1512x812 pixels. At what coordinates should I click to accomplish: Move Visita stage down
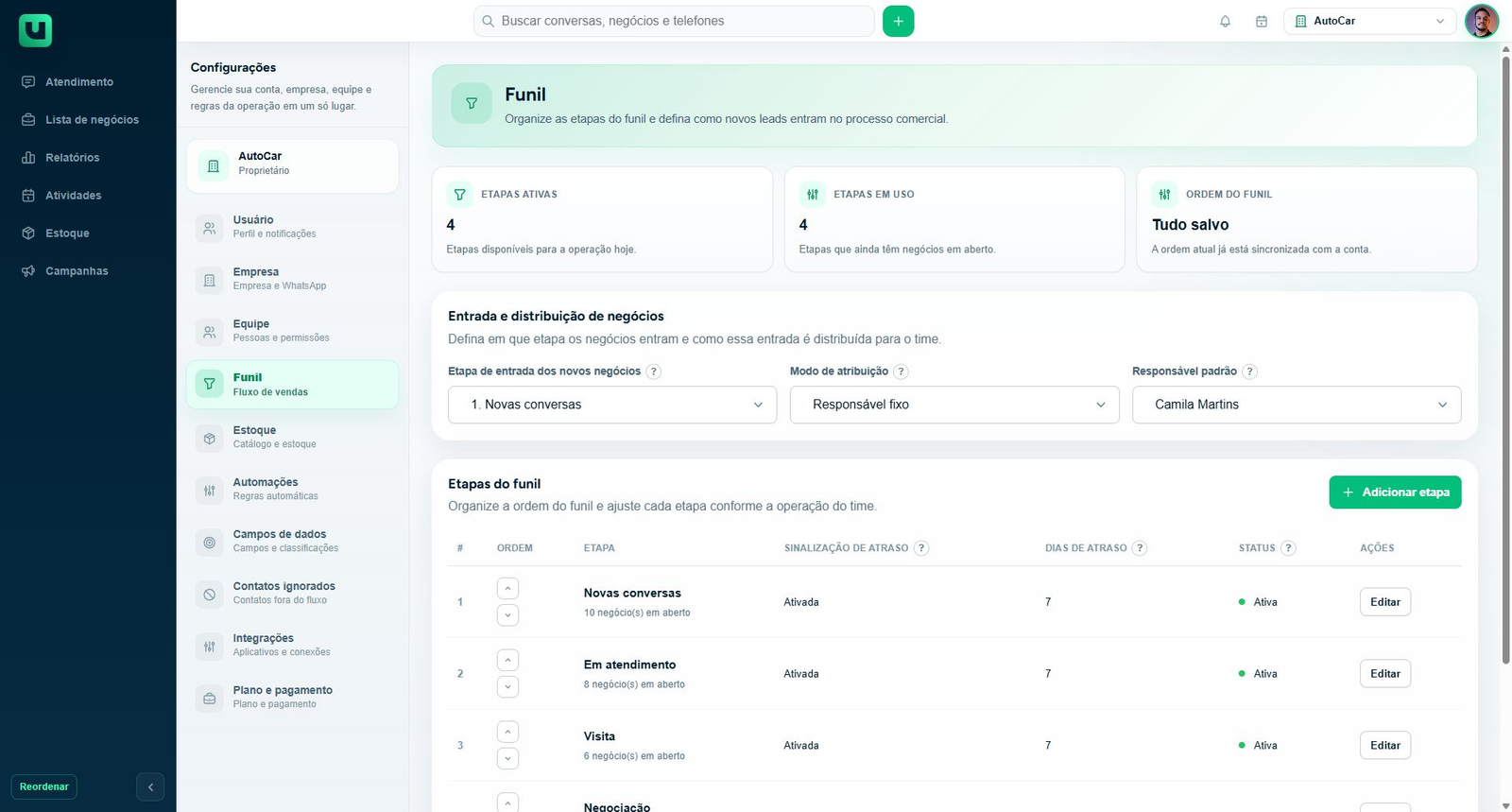(x=507, y=758)
